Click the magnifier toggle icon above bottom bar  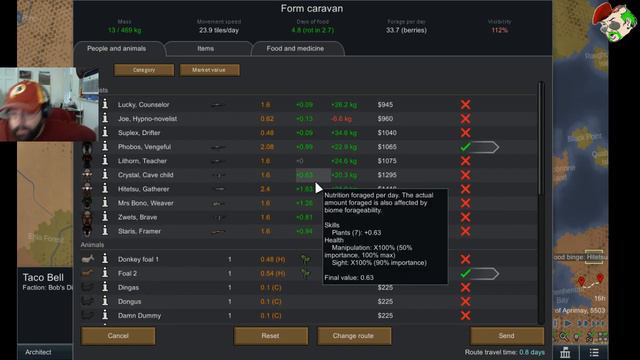564,336
